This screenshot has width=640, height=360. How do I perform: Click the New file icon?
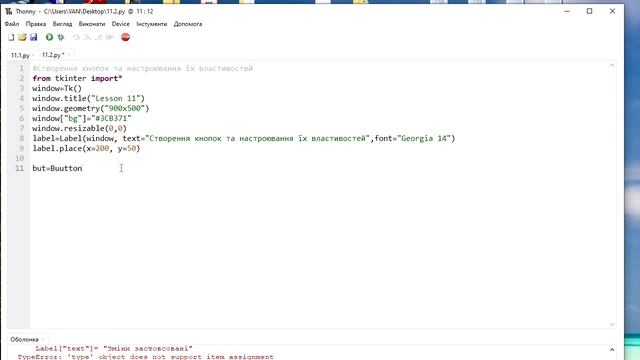(x=11, y=37)
